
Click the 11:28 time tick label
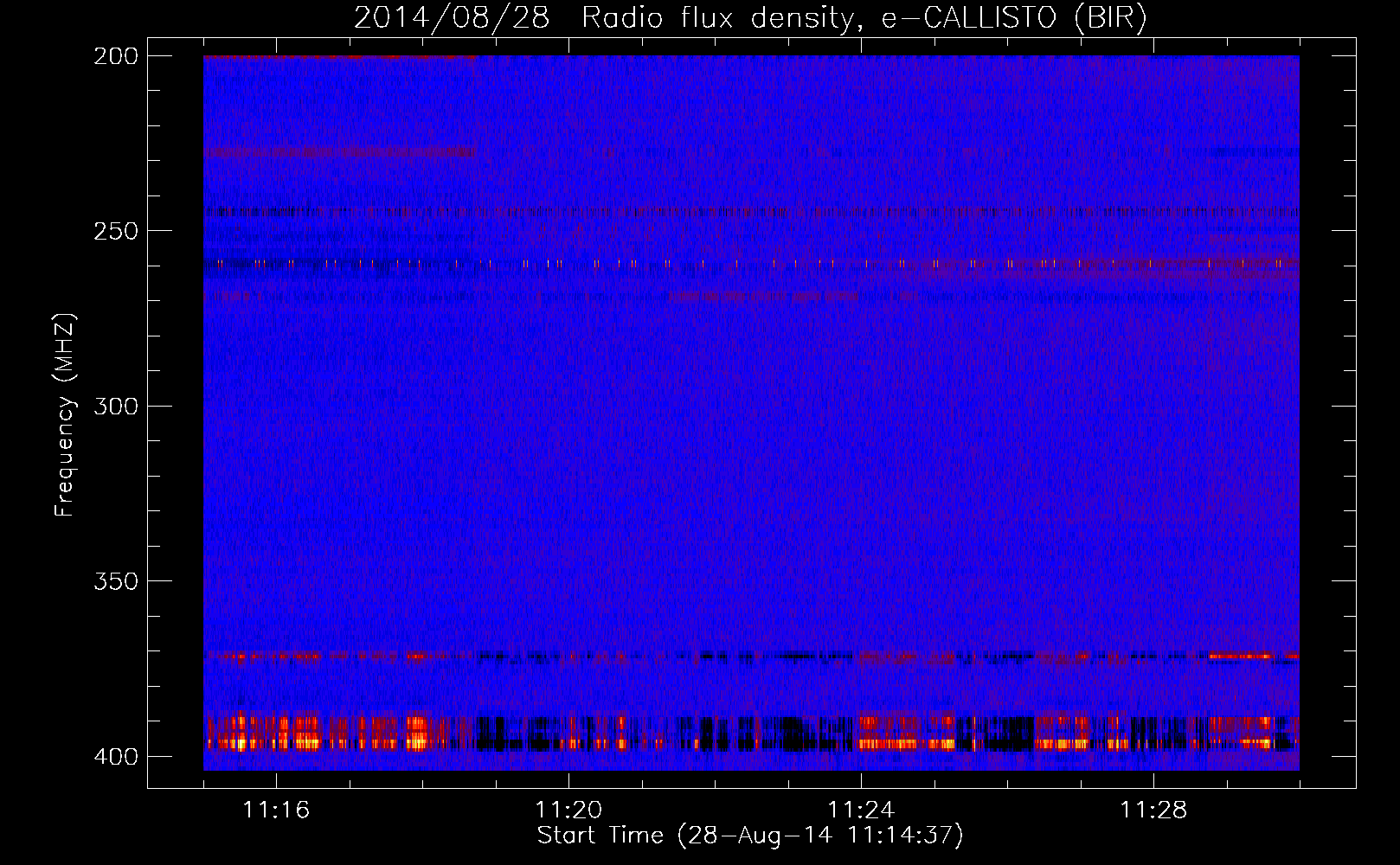1153,810
